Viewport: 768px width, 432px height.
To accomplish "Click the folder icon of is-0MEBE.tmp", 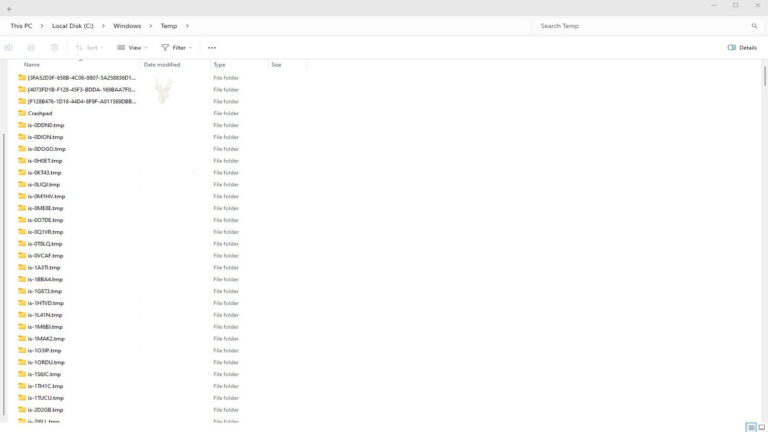I will point(22,208).
